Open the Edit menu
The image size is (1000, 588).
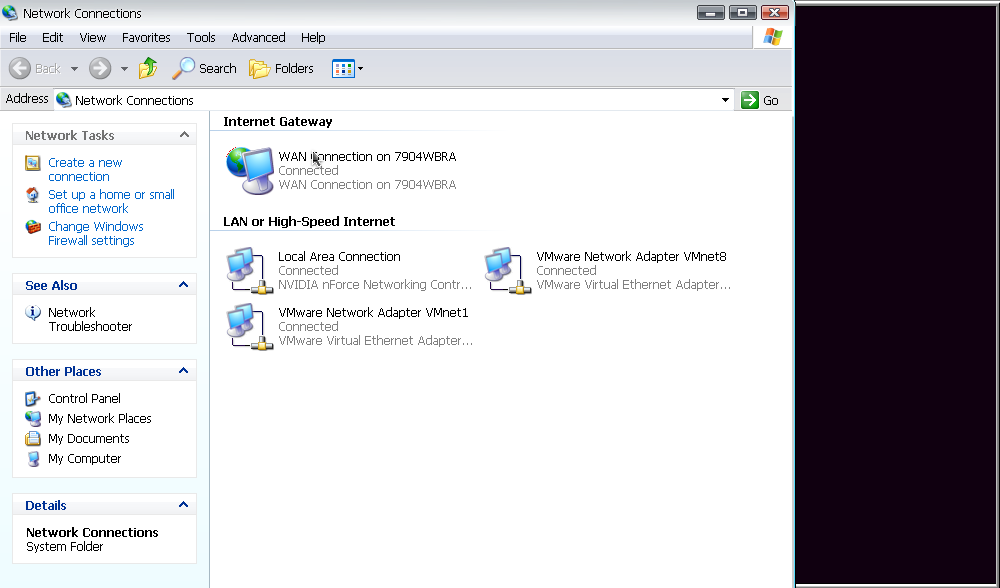(52, 38)
